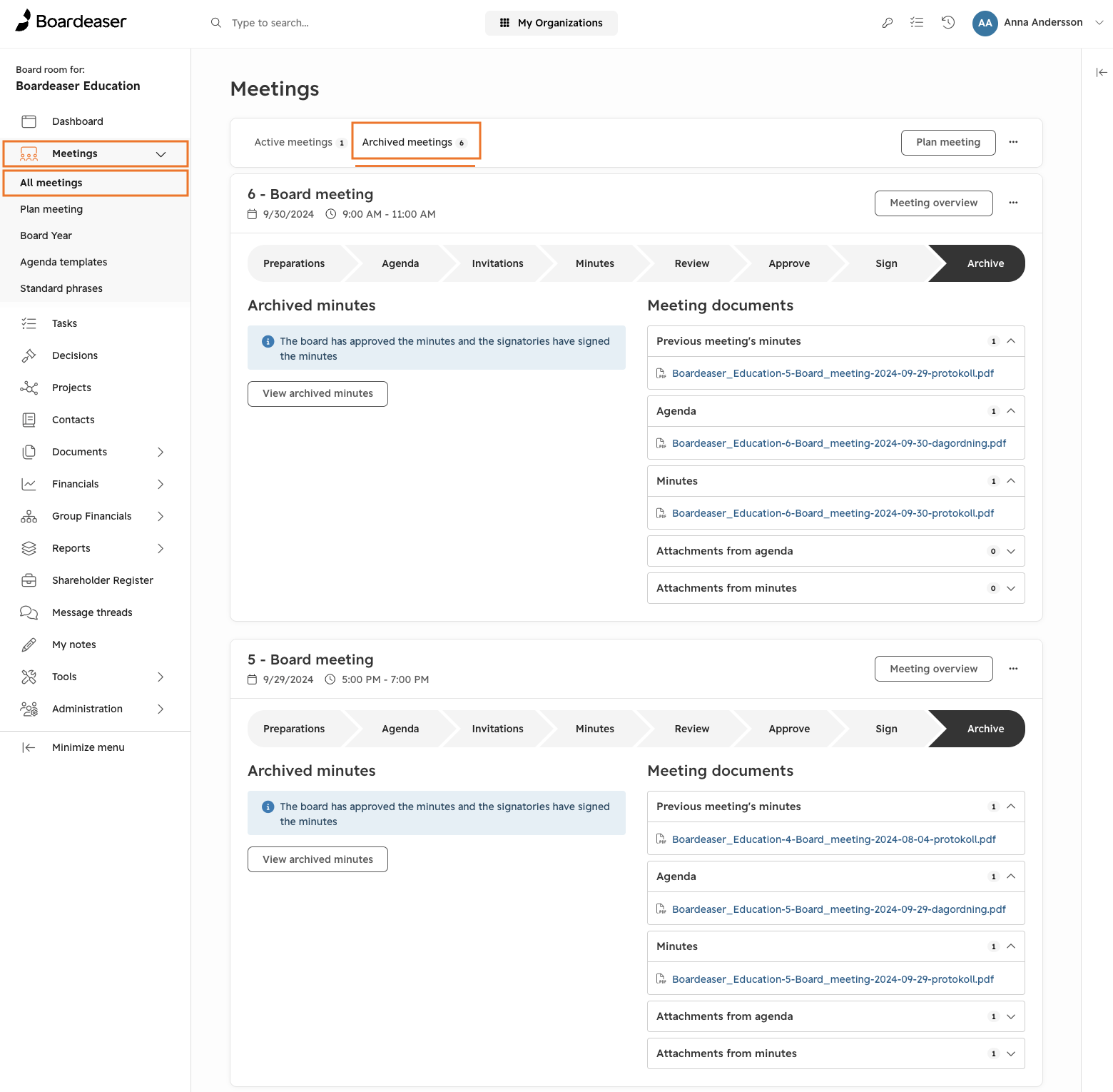The height and width of the screenshot is (1092, 1113).
Task: Expand Attachments from agenda in meeting 6
Action: (x=1011, y=551)
